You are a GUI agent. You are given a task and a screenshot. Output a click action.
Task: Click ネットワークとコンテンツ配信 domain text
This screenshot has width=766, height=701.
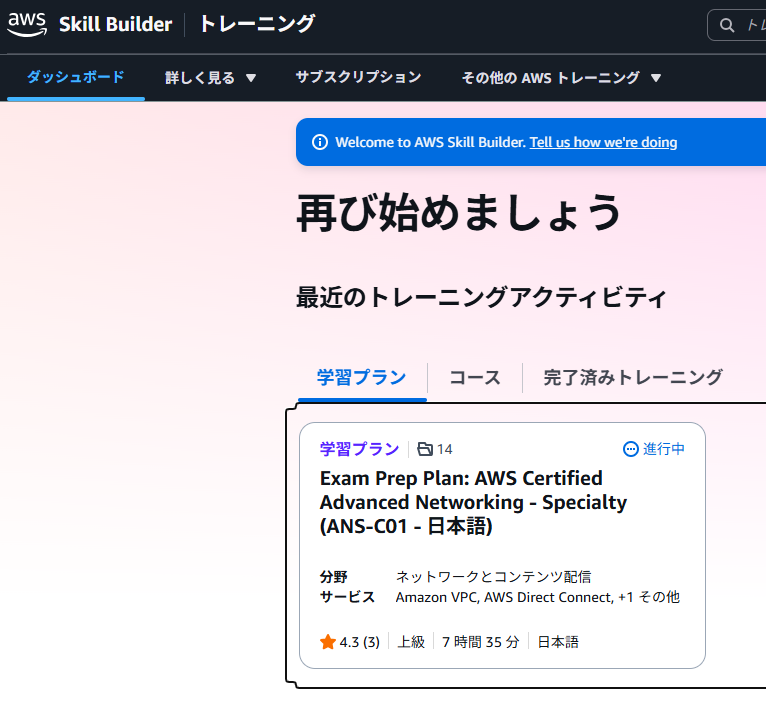[493, 577]
